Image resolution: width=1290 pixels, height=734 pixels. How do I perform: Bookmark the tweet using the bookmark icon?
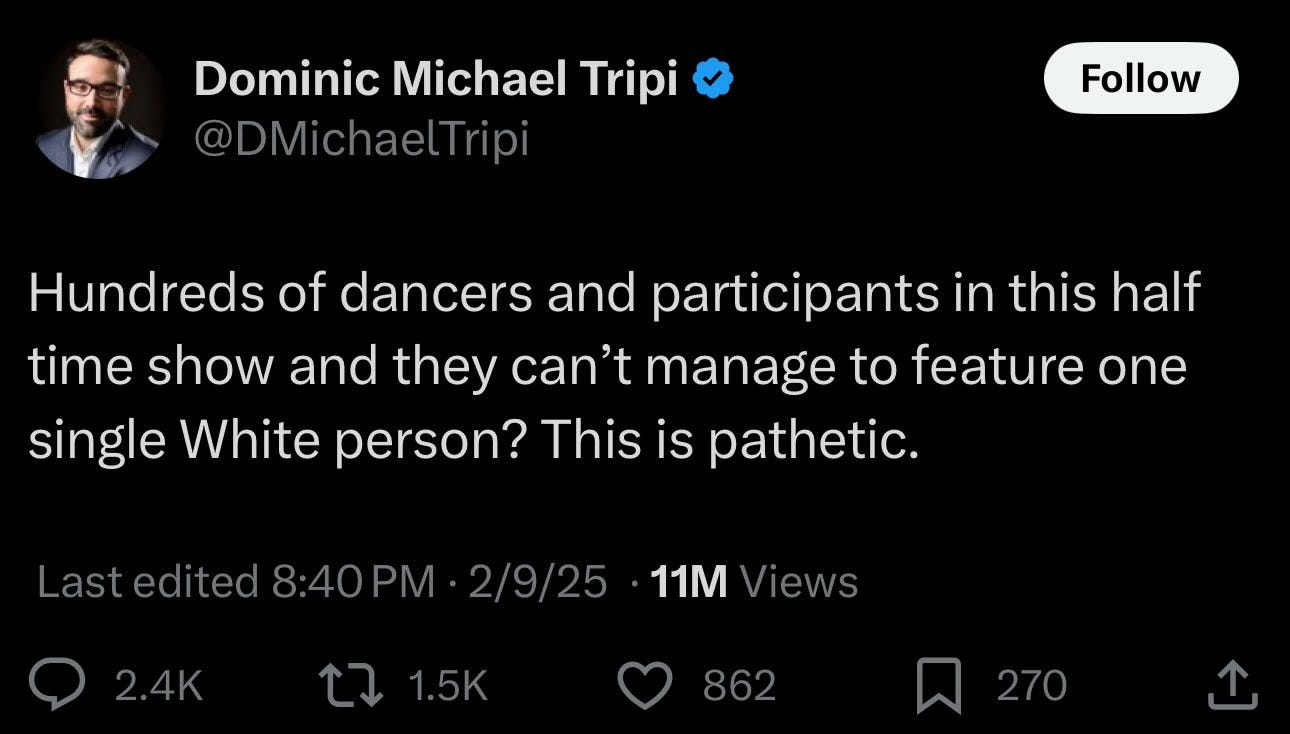point(940,684)
